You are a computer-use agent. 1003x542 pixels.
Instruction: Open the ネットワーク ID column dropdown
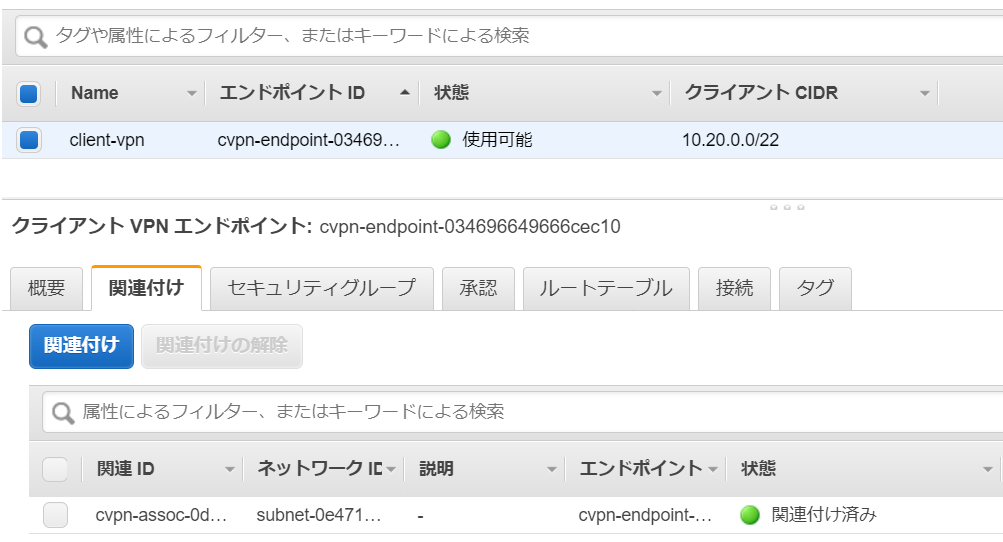pos(391,470)
